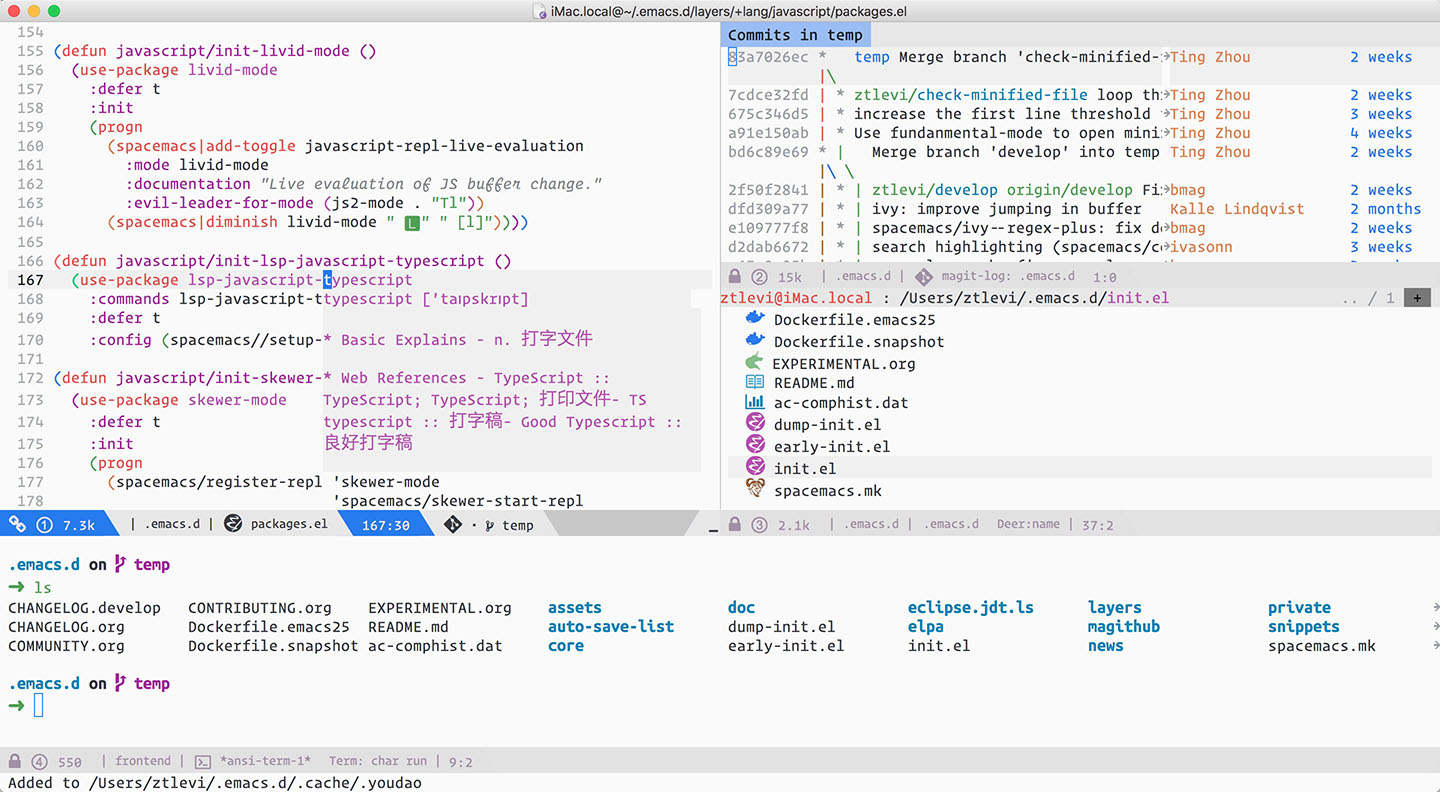The height and width of the screenshot is (792, 1440).
Task: Click 'layers' directory in ls output
Action: point(1115,607)
